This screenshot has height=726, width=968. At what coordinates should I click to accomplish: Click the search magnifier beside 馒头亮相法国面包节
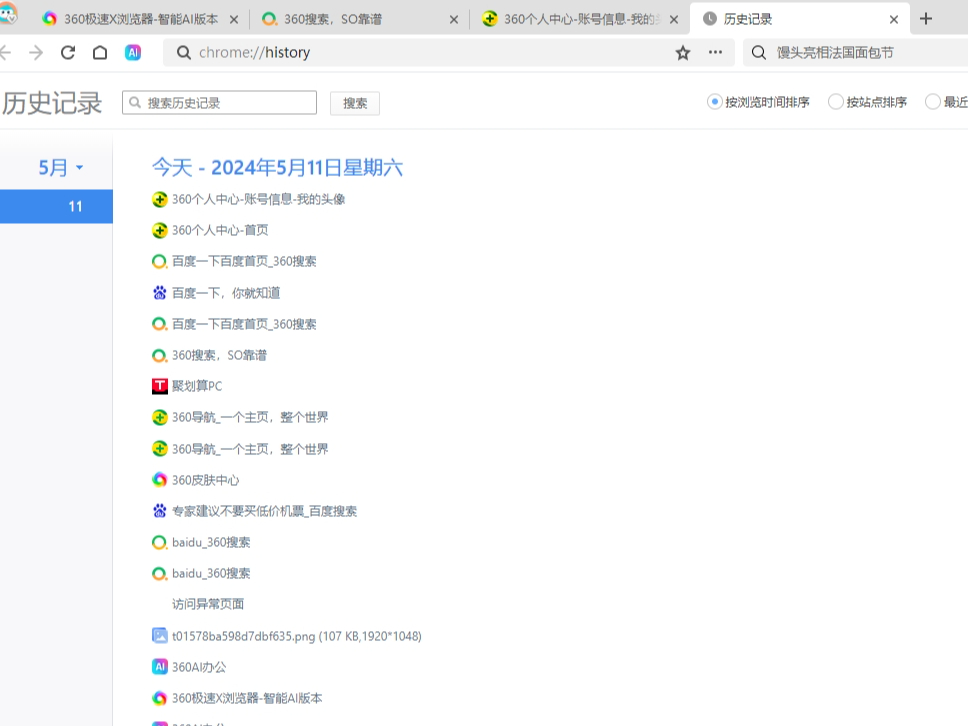coord(759,53)
